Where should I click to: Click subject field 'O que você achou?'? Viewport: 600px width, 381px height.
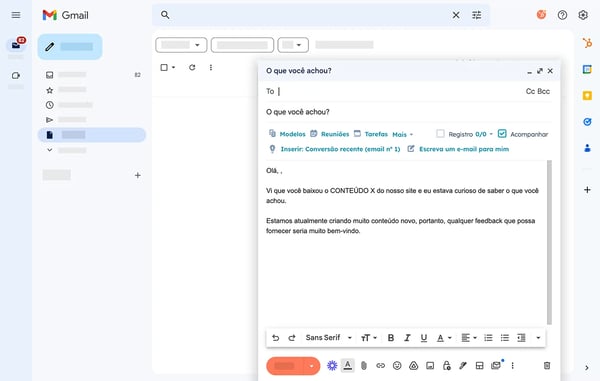point(409,112)
